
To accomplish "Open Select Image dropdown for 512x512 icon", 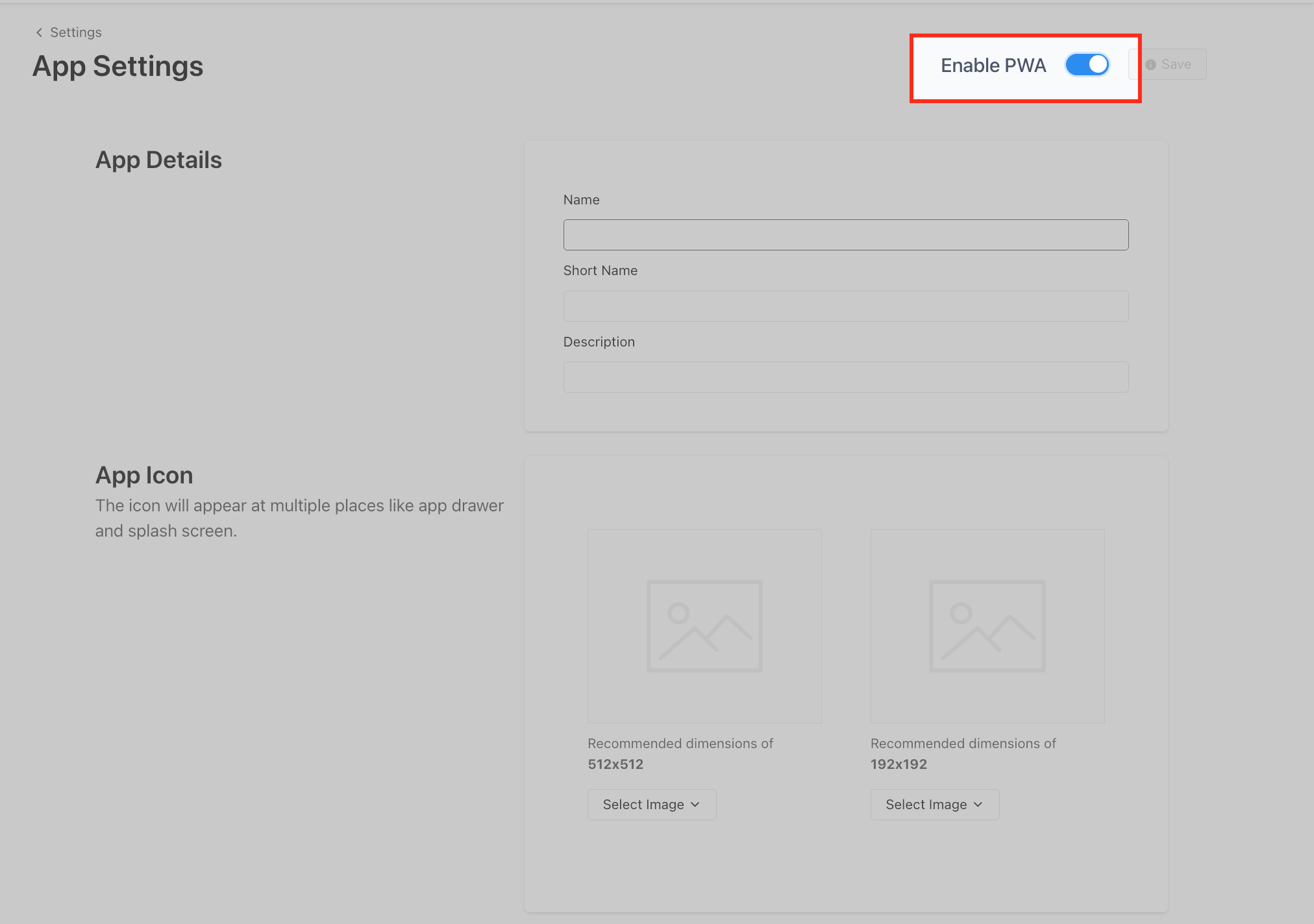I will [x=651, y=805].
